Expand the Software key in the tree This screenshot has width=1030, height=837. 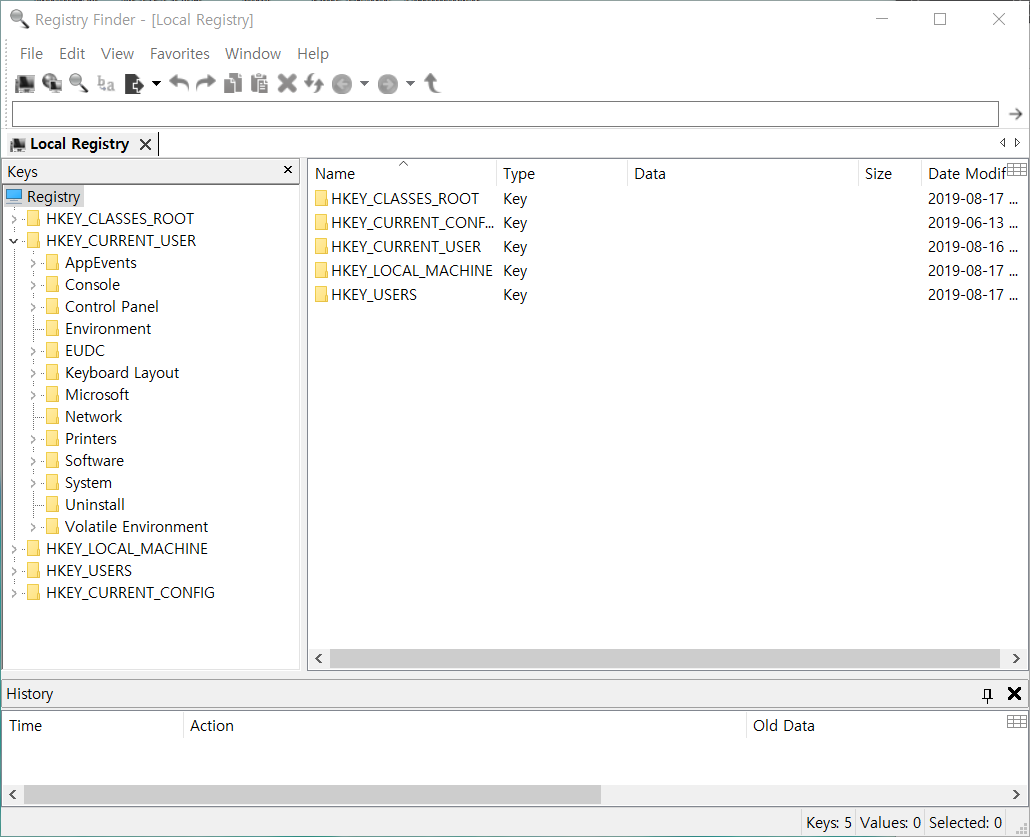pos(32,460)
